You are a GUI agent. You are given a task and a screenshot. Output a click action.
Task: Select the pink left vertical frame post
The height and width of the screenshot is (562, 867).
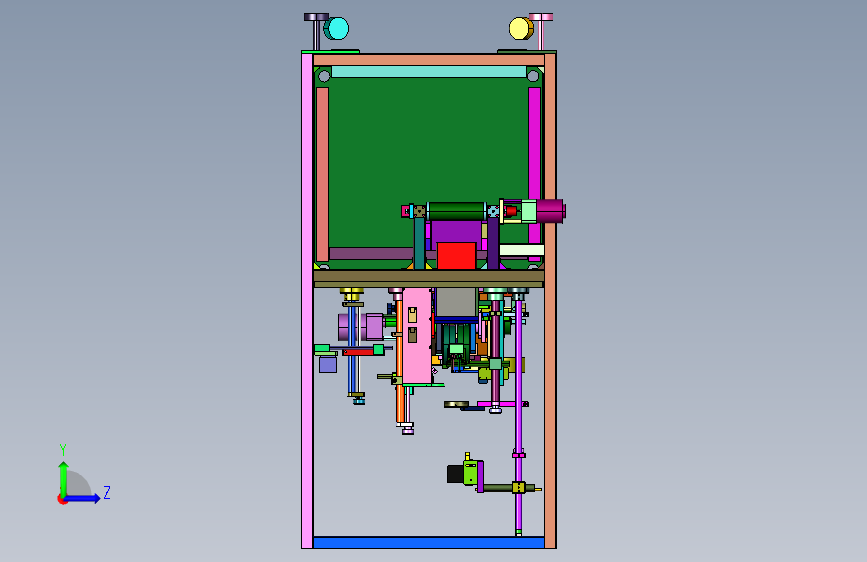click(x=307, y=299)
